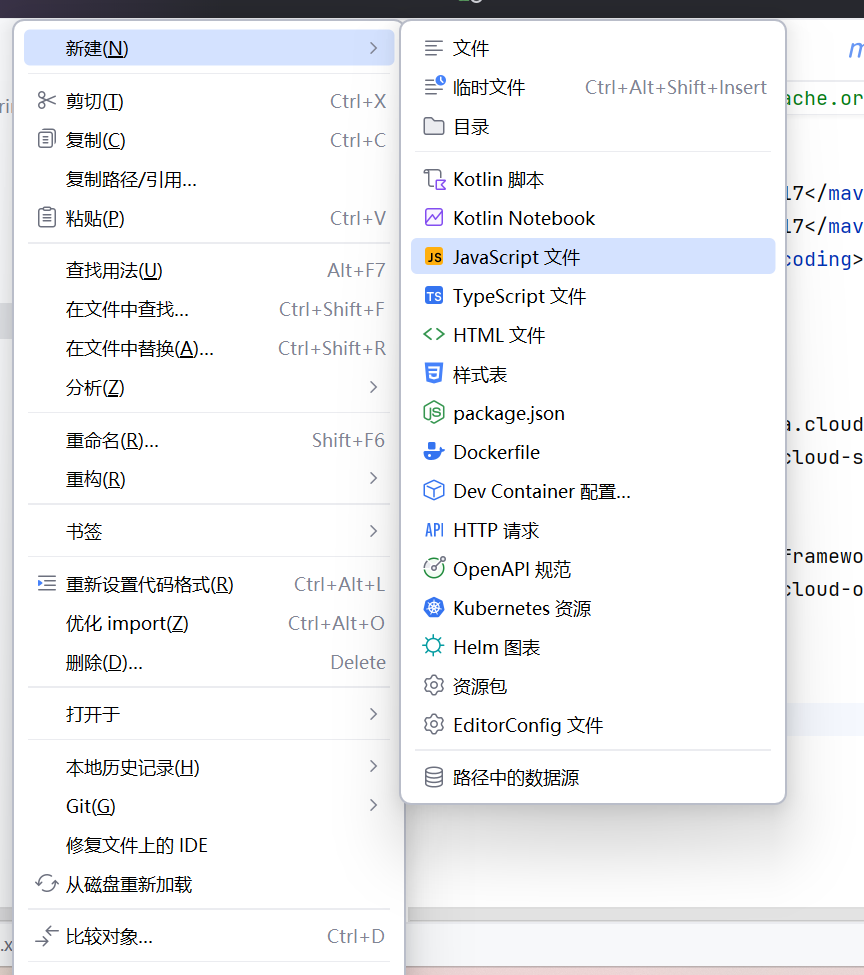Click the copy icon beside 复制(C)
Screen dimensions: 864x975
tap(47, 139)
